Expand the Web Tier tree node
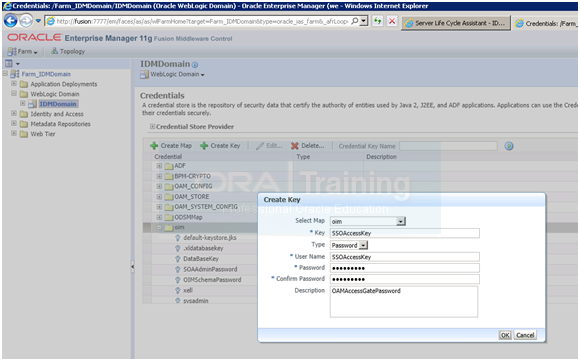Image resolution: width=580 pixels, height=361 pixels. [14, 134]
